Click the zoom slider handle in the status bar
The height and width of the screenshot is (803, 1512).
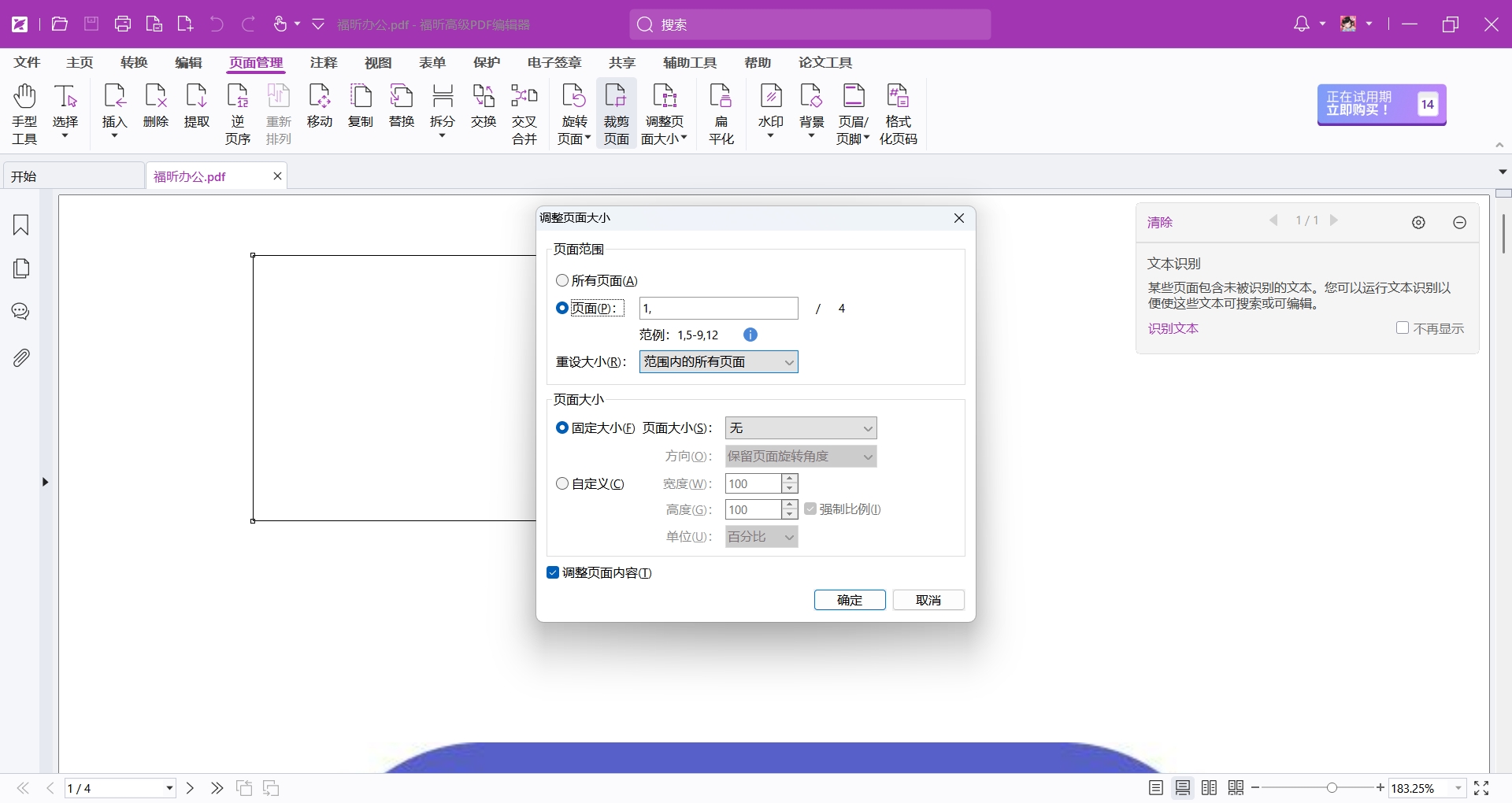click(x=1332, y=788)
